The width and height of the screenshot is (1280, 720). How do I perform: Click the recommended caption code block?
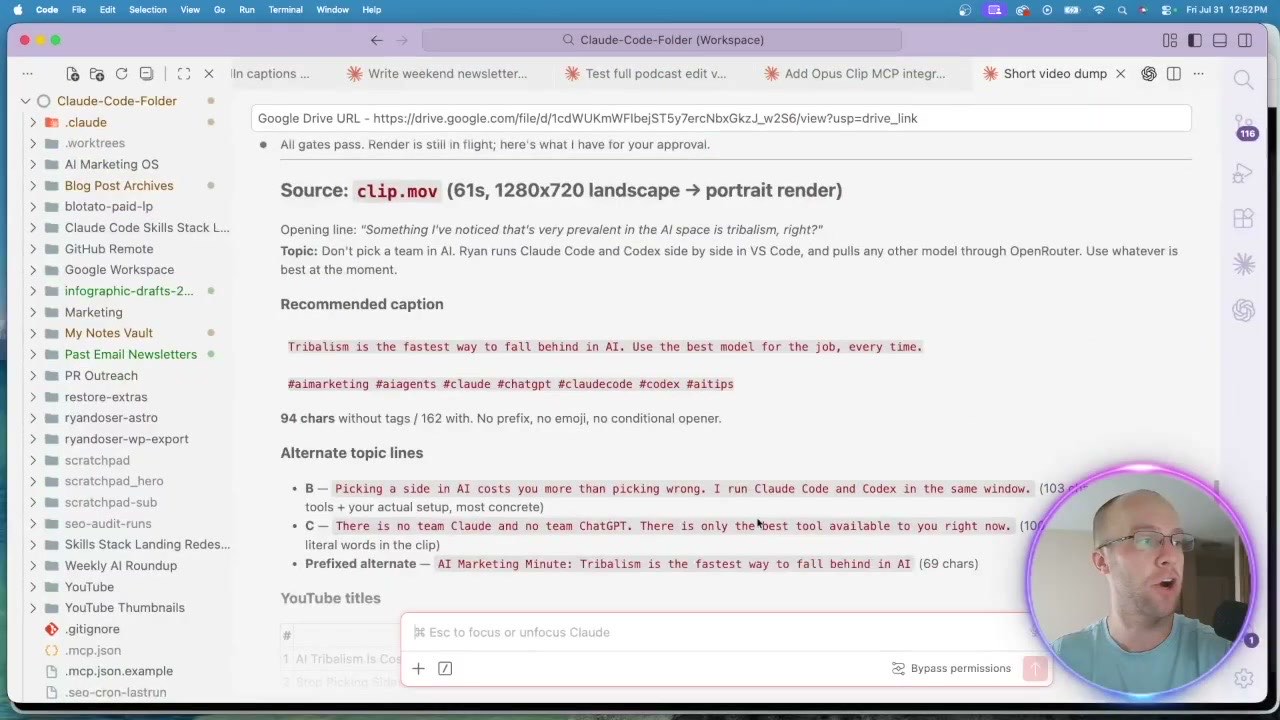tap(605, 347)
